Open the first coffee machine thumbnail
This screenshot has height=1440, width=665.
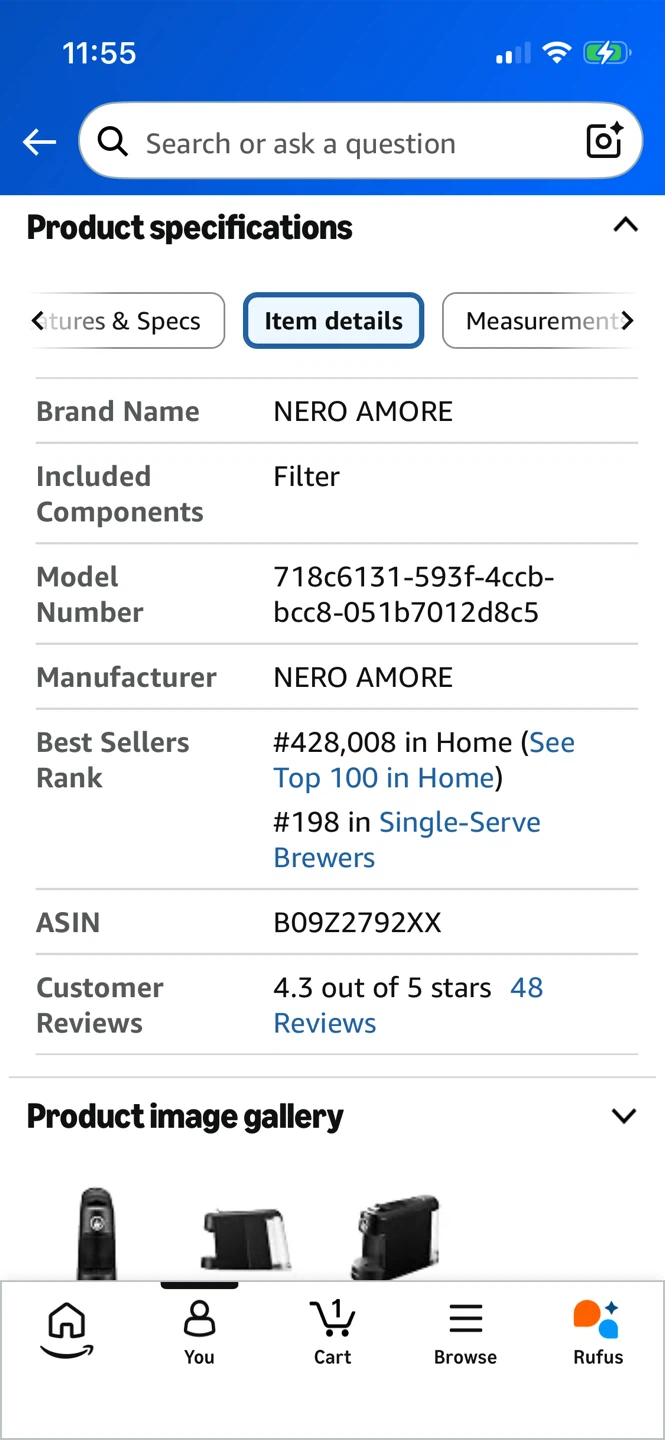[x=97, y=1232]
